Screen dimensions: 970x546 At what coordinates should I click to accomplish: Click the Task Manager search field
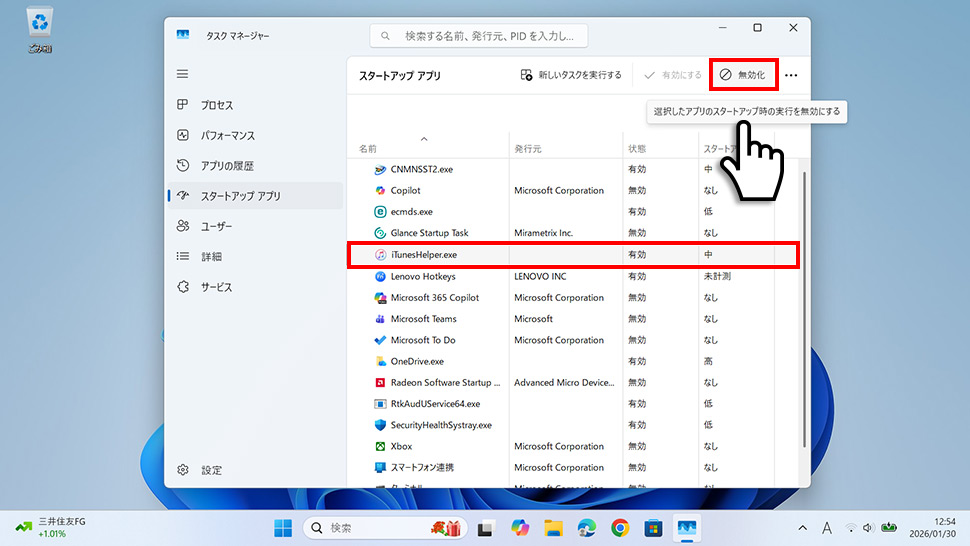tap(480, 36)
